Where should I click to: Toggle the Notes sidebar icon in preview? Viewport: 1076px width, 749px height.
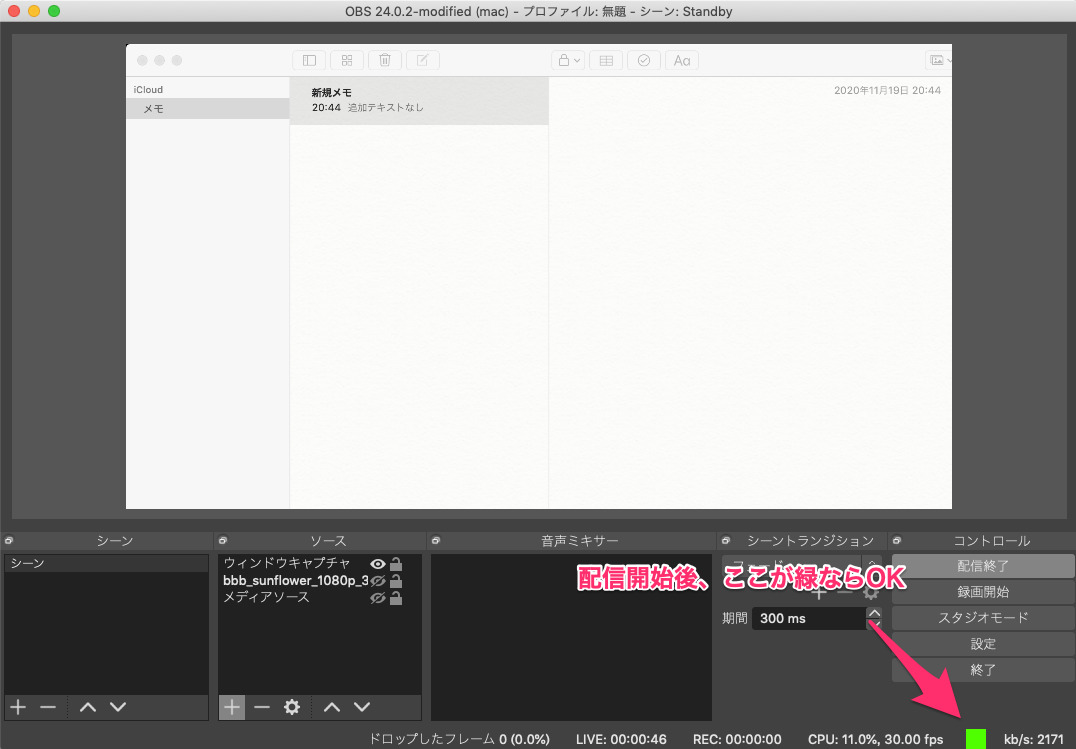[309, 60]
